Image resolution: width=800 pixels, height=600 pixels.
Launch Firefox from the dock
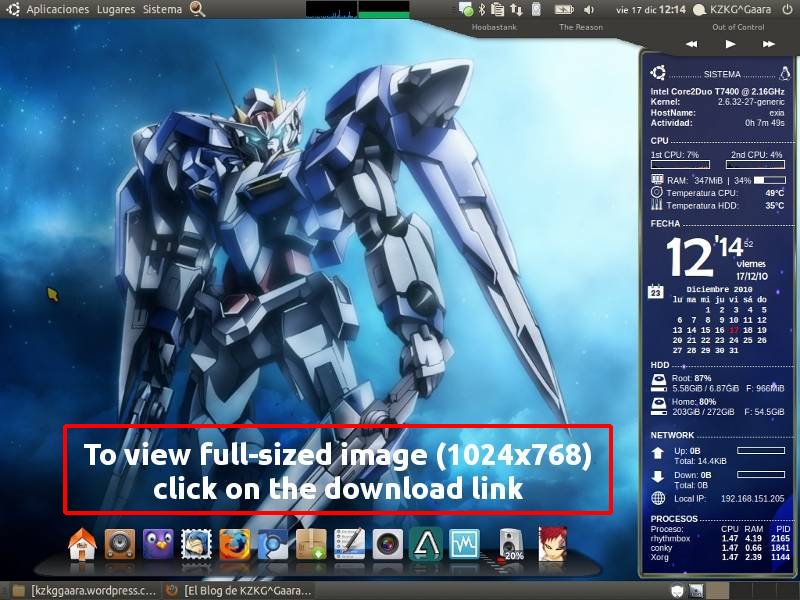click(235, 544)
